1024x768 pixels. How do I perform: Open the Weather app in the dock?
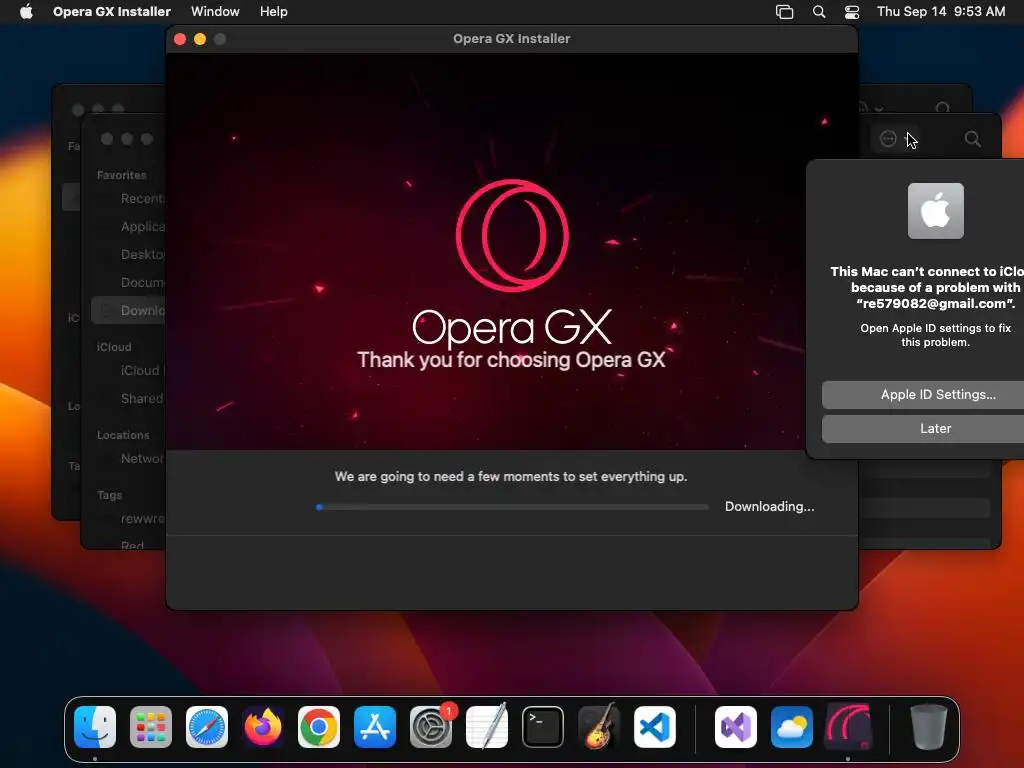click(792, 727)
